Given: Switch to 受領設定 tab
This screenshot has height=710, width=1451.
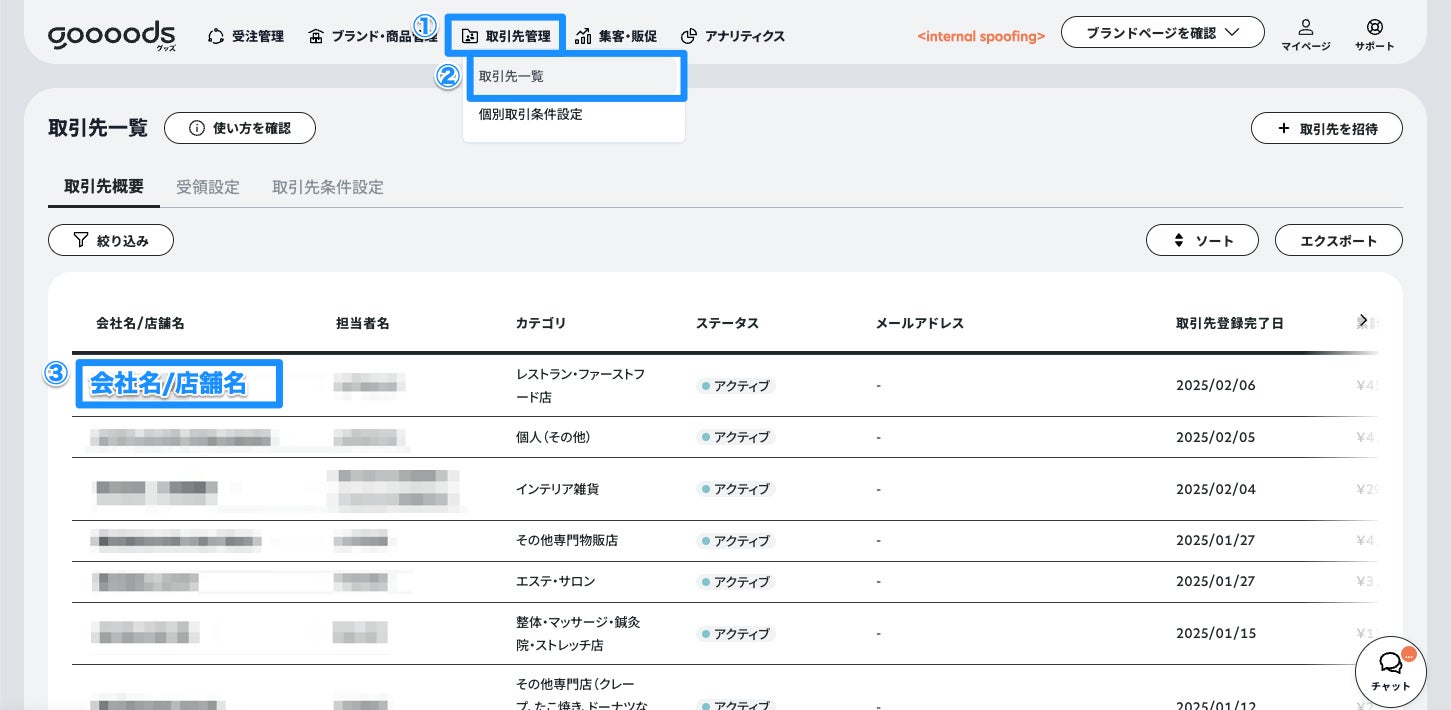Looking at the screenshot, I should tap(208, 187).
